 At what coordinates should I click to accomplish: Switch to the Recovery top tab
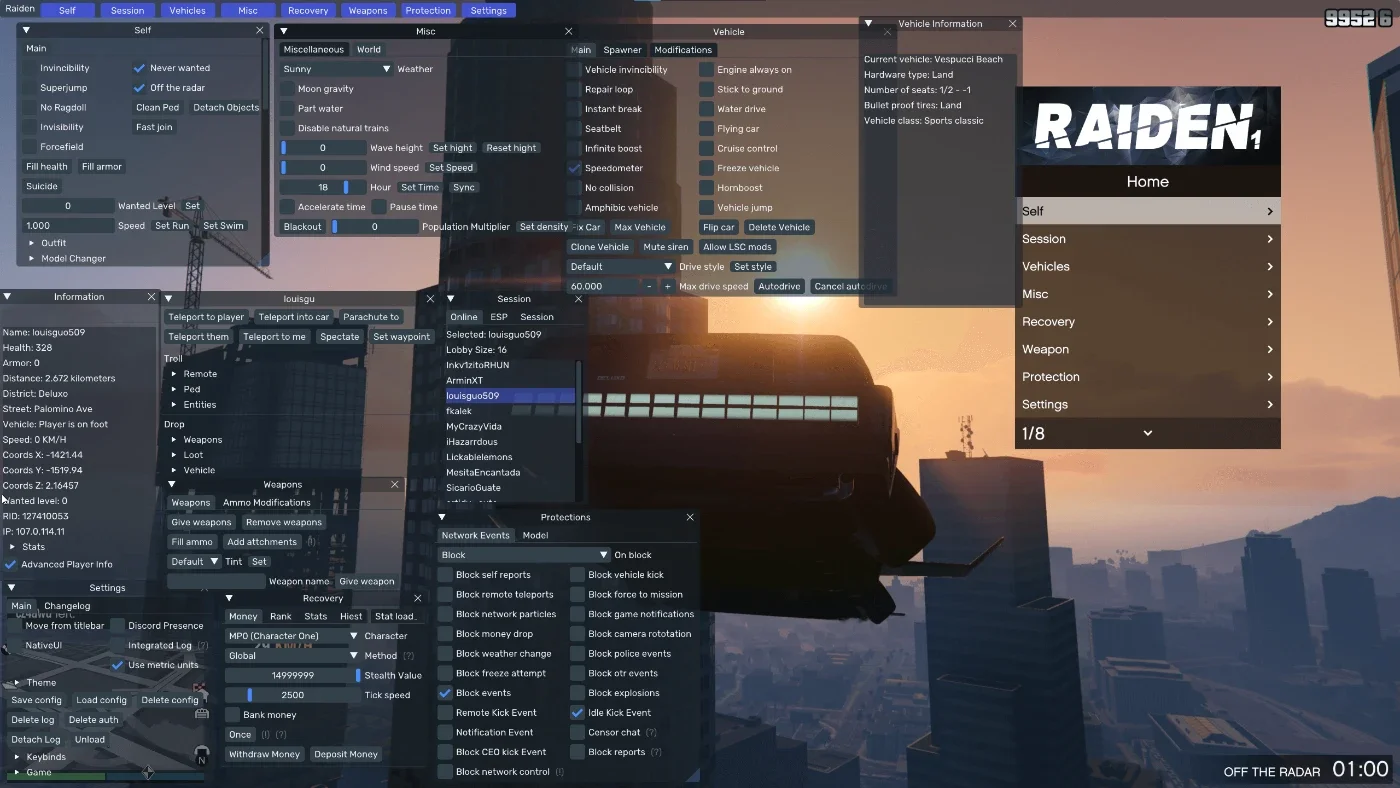(308, 10)
